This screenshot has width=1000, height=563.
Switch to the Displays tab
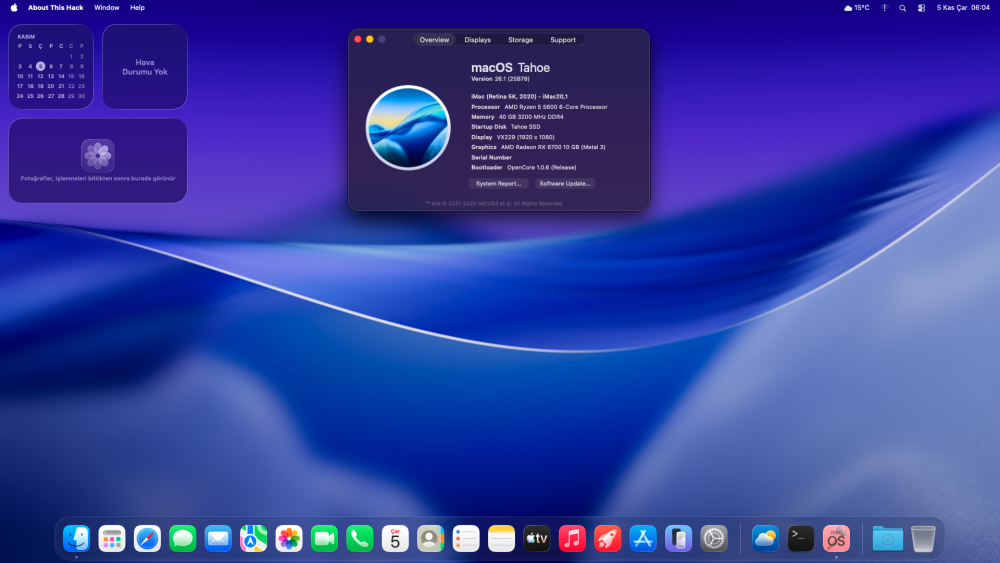478,40
